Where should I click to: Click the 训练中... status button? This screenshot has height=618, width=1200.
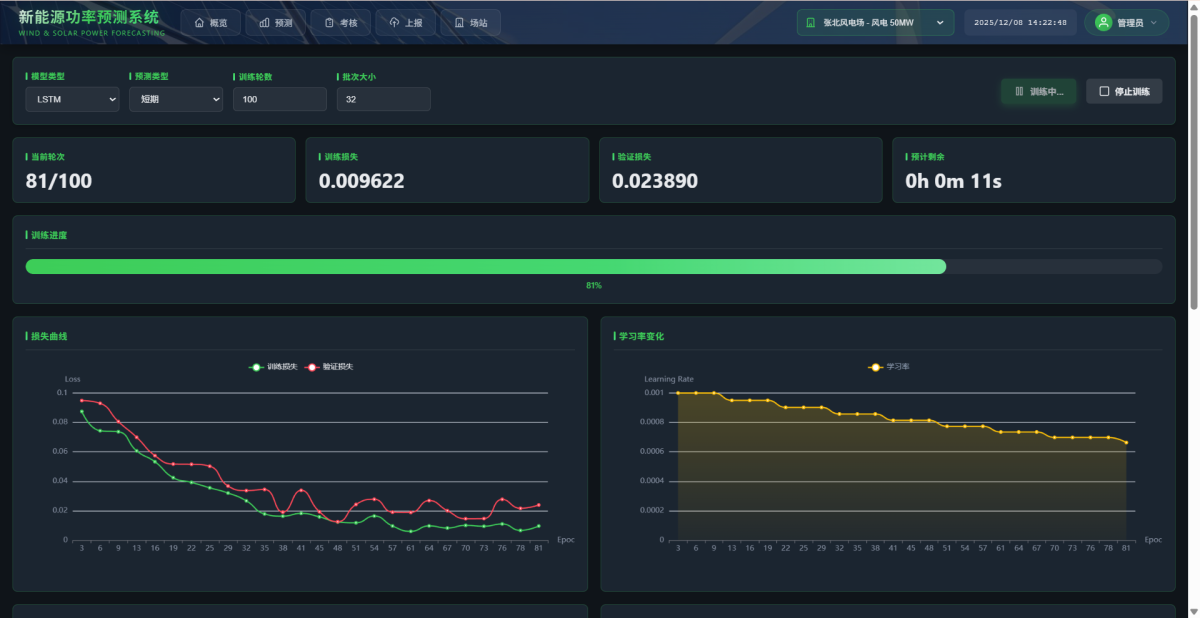[x=1038, y=91]
